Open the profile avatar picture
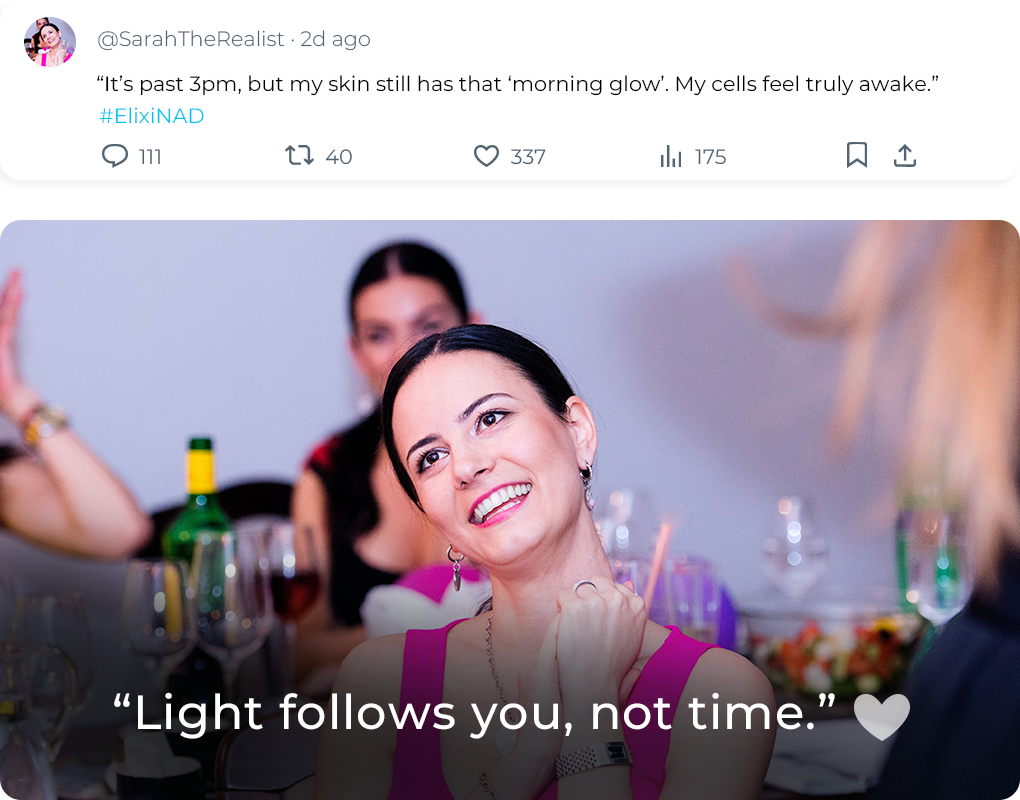The width and height of the screenshot is (1020, 800). [x=50, y=42]
